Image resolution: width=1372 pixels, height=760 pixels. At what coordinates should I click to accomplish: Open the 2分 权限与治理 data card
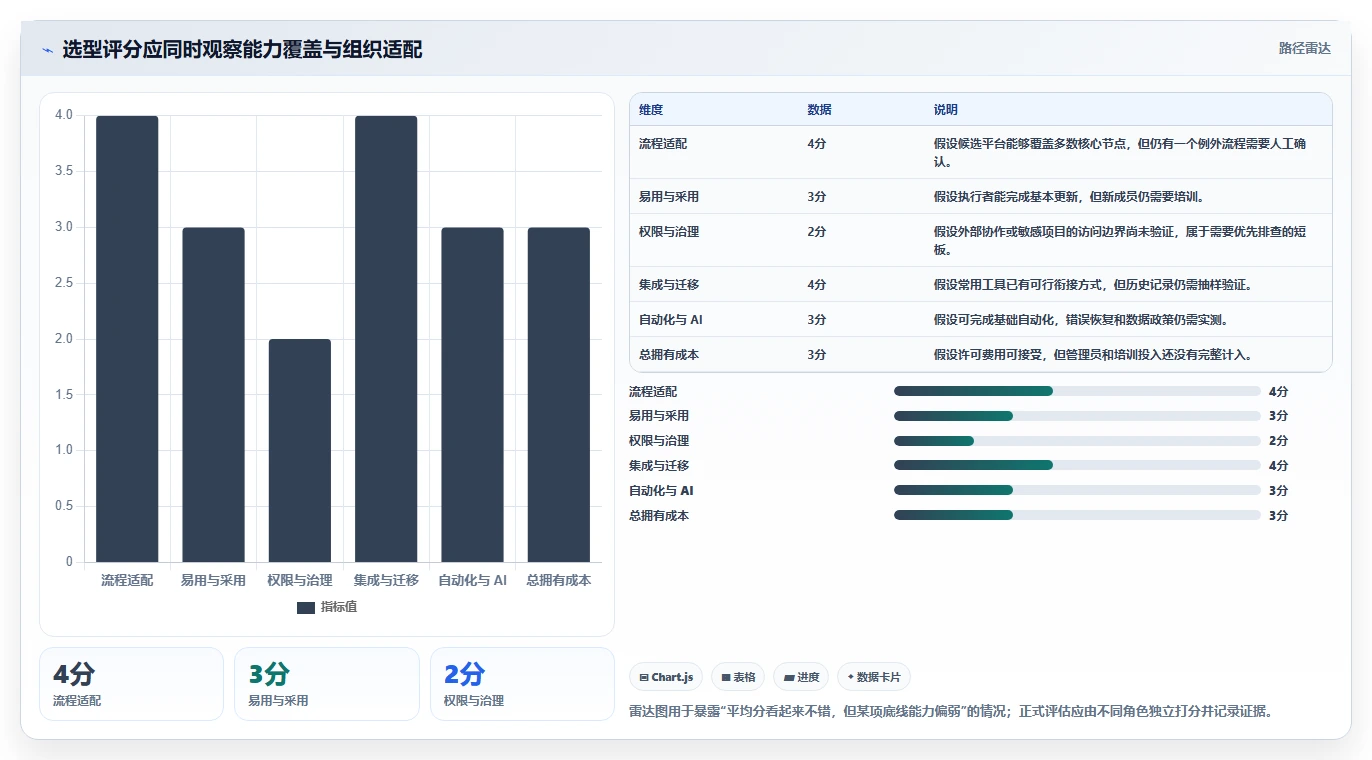tap(522, 684)
